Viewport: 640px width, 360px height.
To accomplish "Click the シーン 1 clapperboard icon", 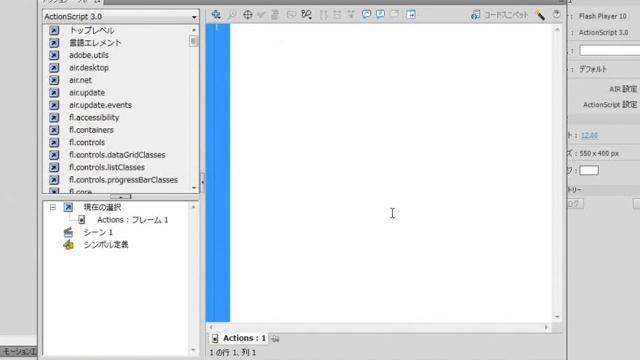I will (68, 232).
